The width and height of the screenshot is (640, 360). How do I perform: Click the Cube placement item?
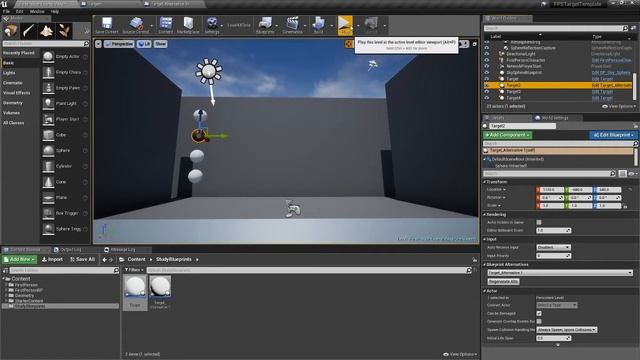[x=65, y=135]
